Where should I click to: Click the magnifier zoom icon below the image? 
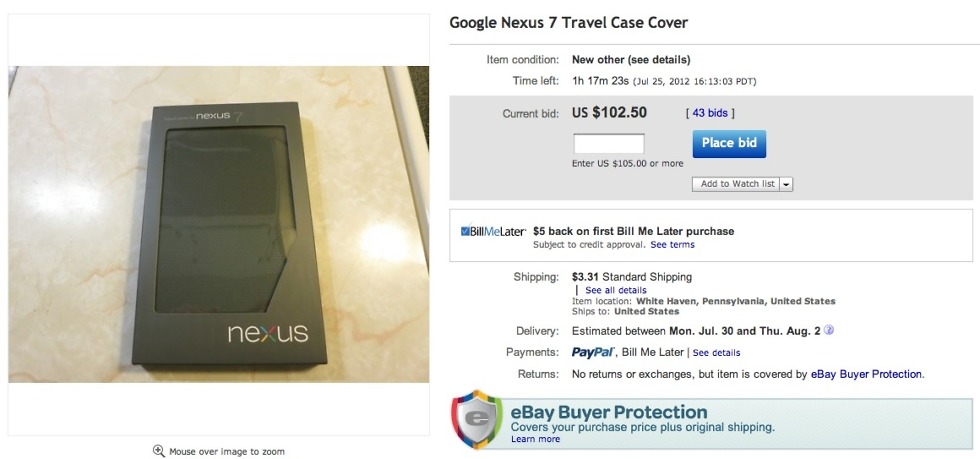click(x=158, y=451)
